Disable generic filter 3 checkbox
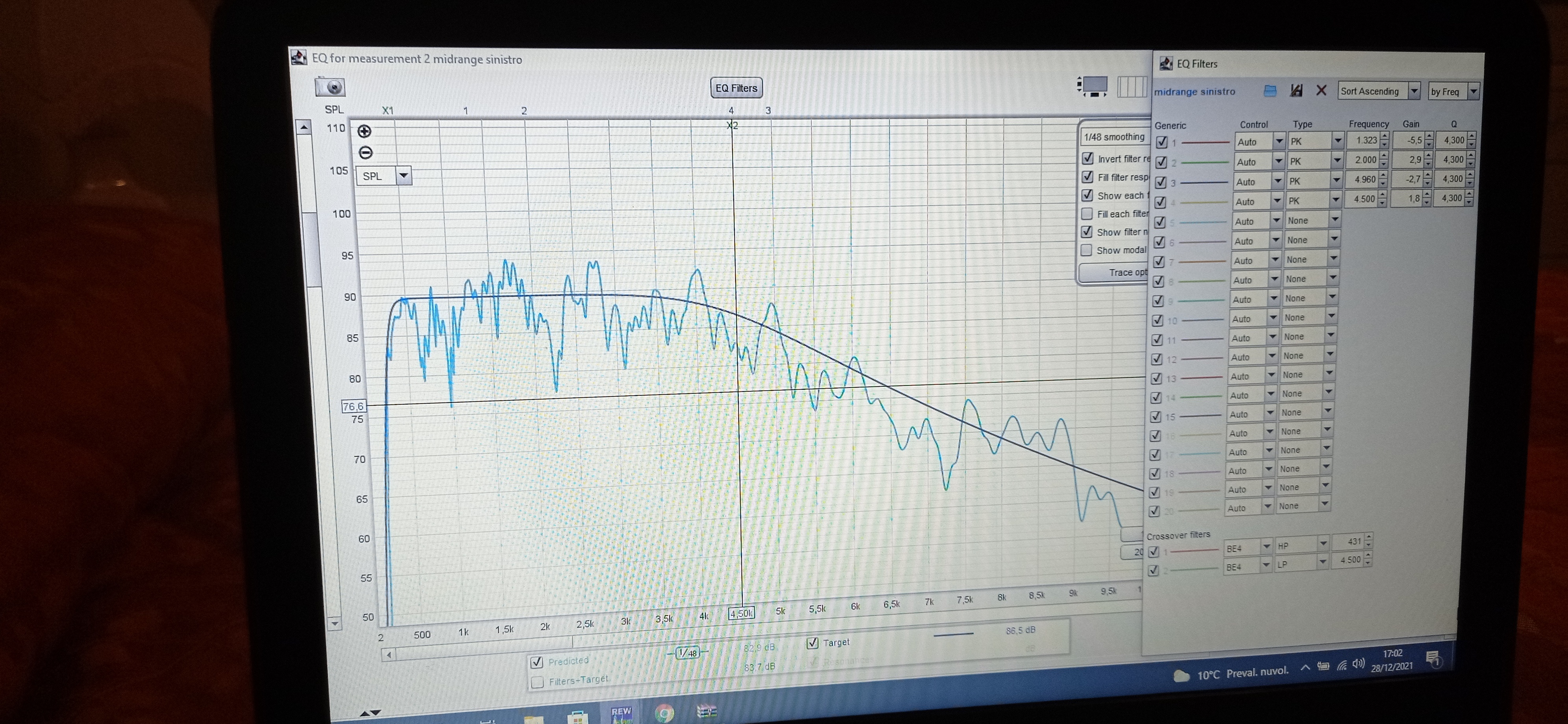 click(1161, 182)
